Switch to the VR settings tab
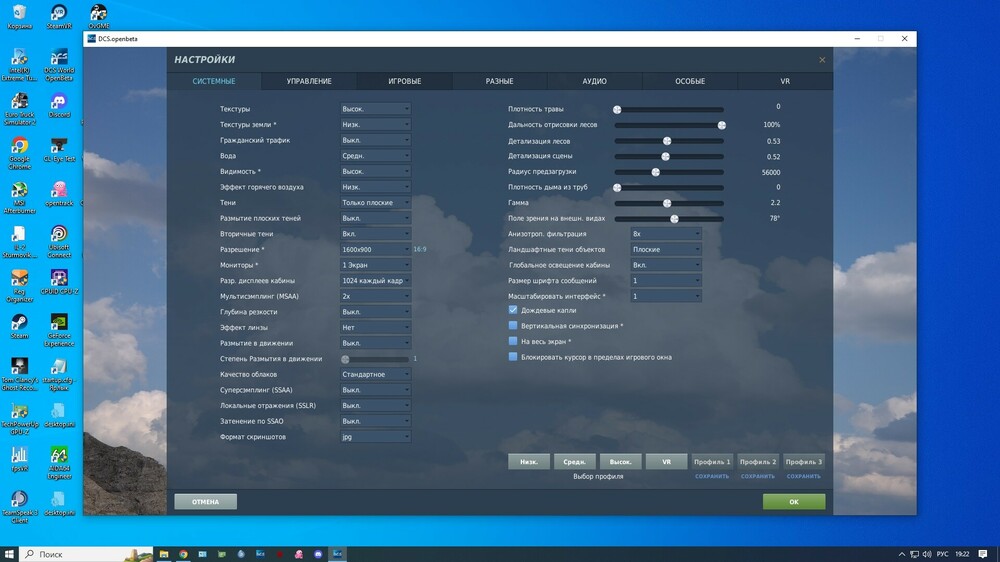The width and height of the screenshot is (1000, 562). [x=785, y=81]
